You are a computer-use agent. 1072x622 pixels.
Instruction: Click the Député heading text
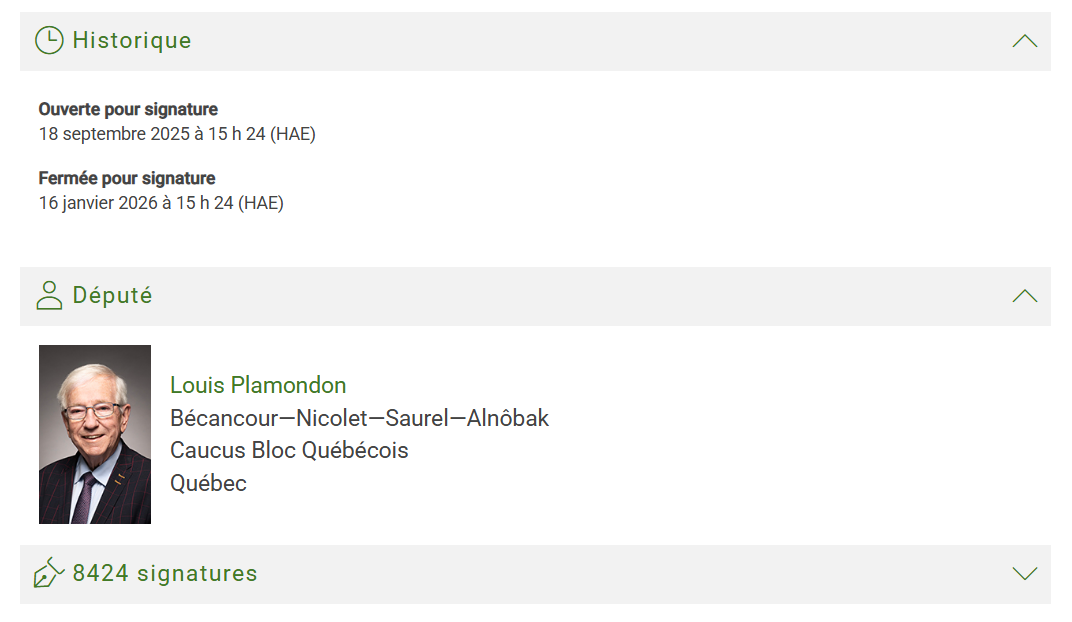(112, 296)
